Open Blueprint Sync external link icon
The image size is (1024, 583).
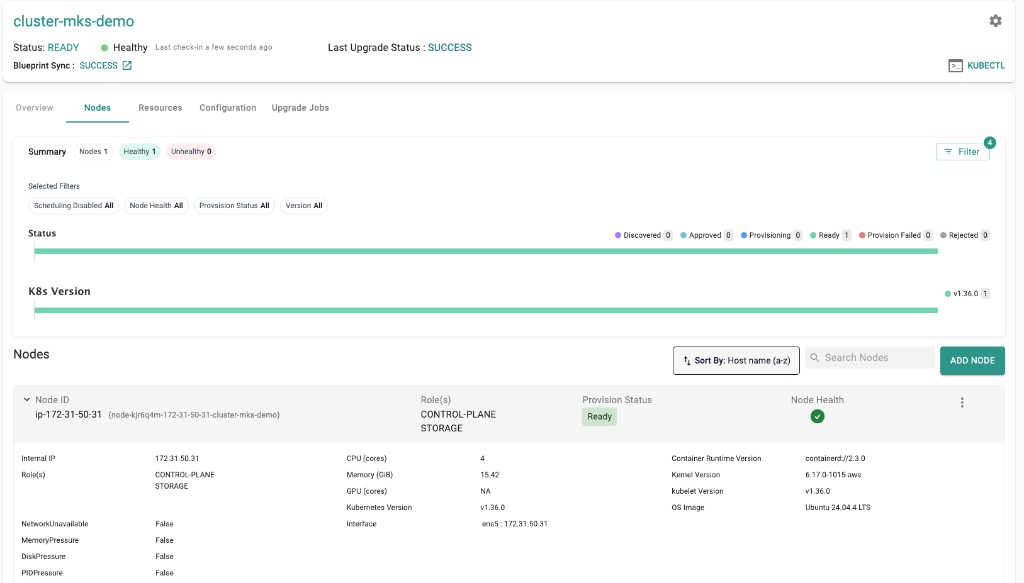click(127, 65)
